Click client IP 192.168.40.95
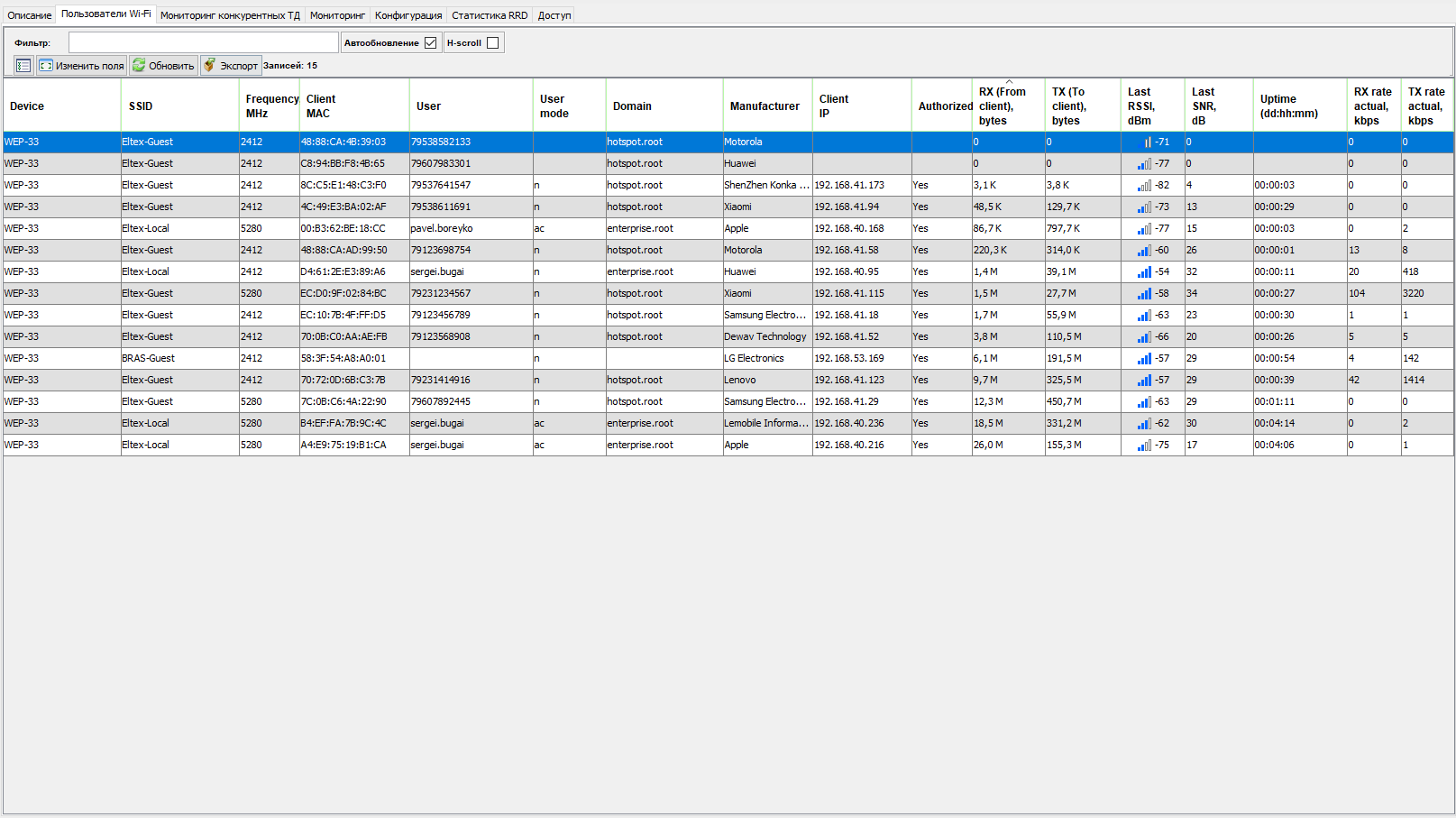This screenshot has width=1456, height=818. tap(862, 272)
